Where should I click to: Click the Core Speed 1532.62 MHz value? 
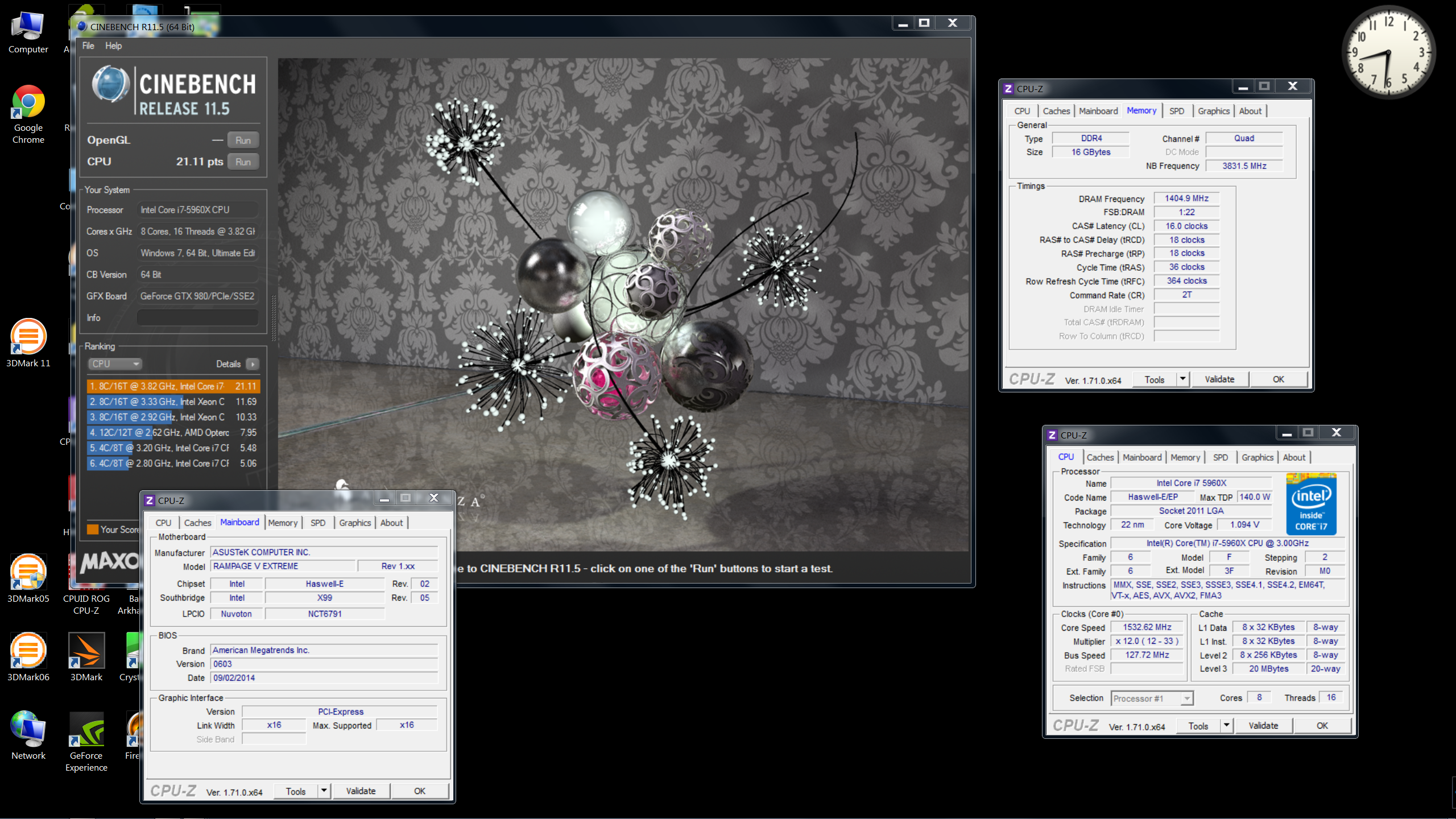click(1147, 627)
